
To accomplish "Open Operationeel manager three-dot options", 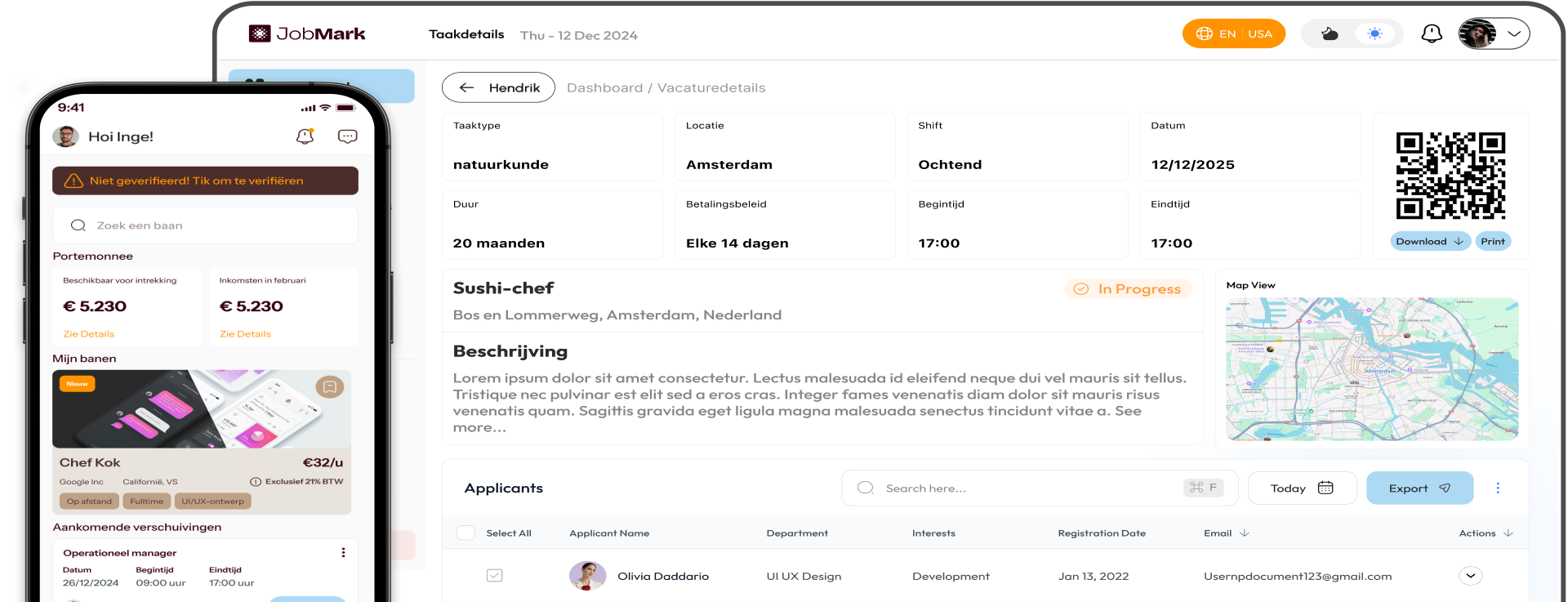I will point(343,553).
